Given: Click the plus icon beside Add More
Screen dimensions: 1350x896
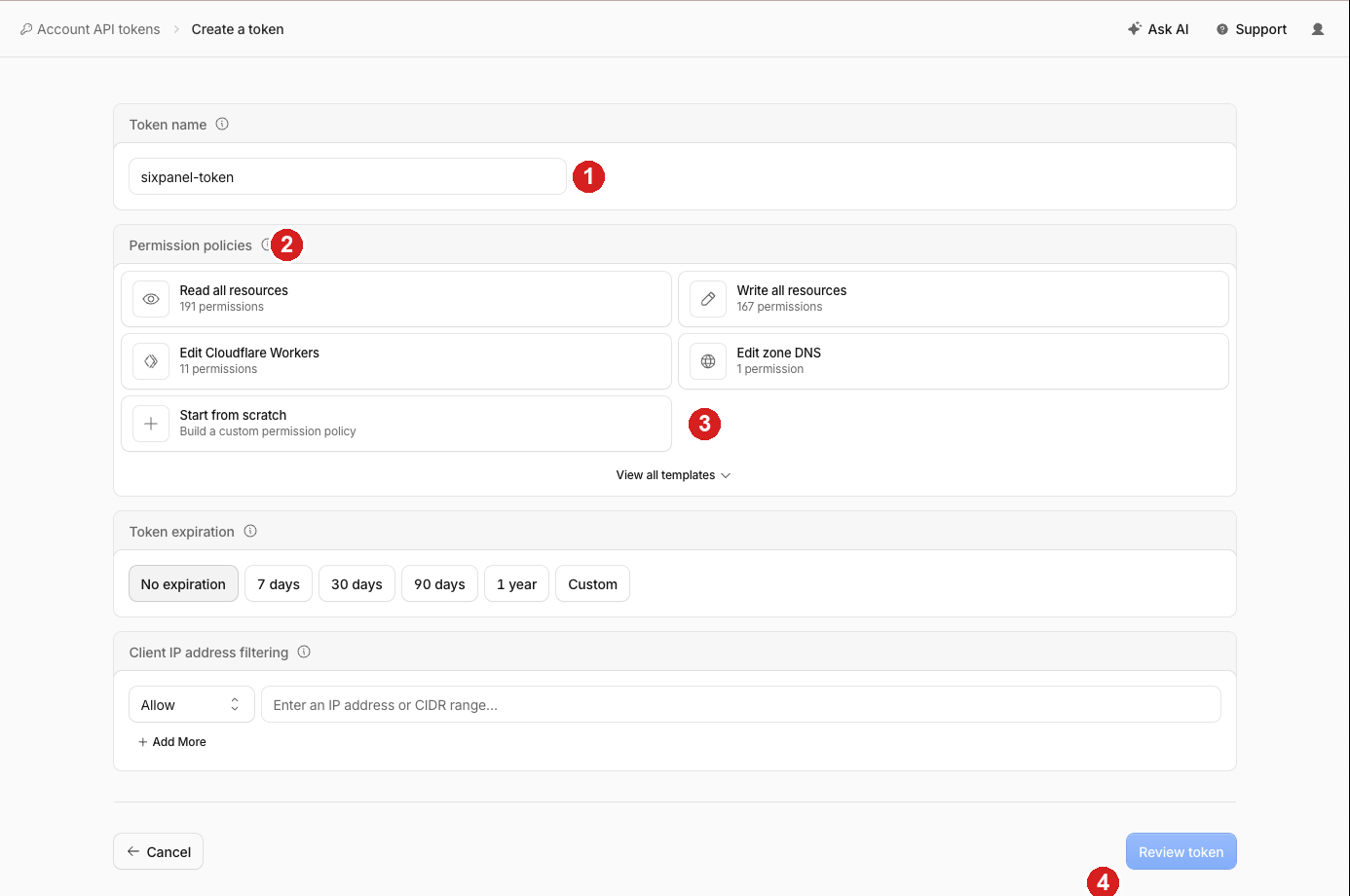Looking at the screenshot, I should click(143, 742).
